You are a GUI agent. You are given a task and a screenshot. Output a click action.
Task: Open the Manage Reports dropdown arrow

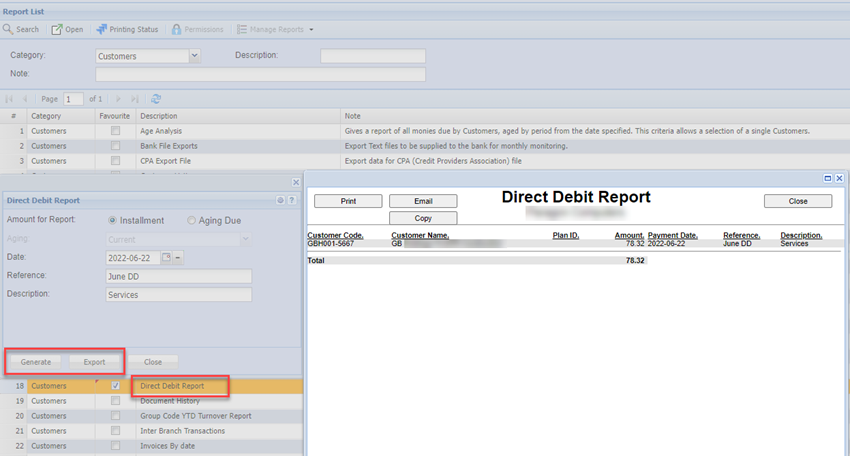coord(311,30)
